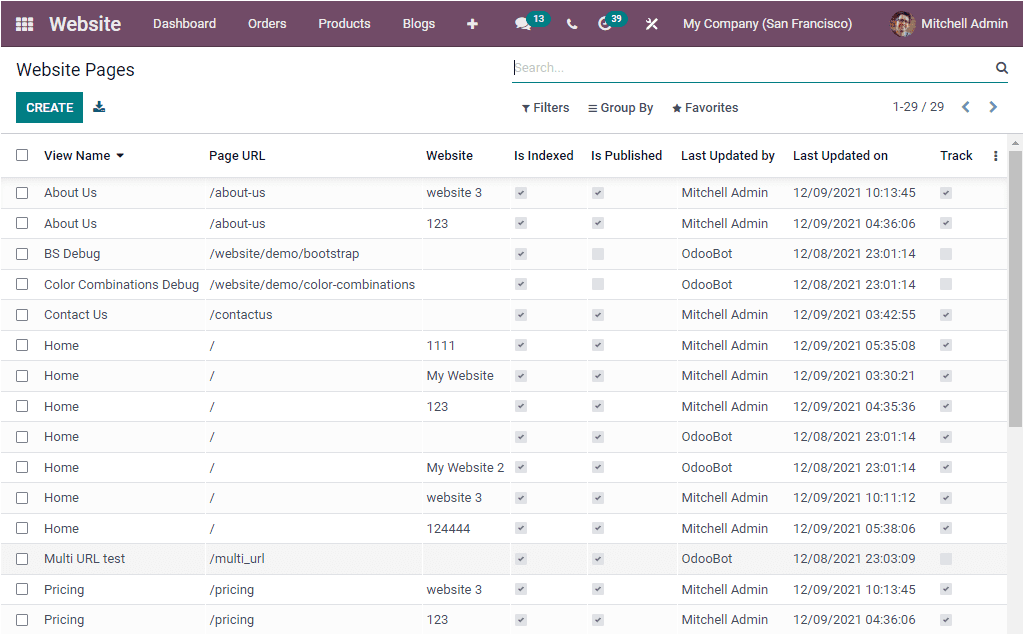Viewport: 1024px width, 635px height.
Task: Click the developer tools wrench icon
Action: 651,23
